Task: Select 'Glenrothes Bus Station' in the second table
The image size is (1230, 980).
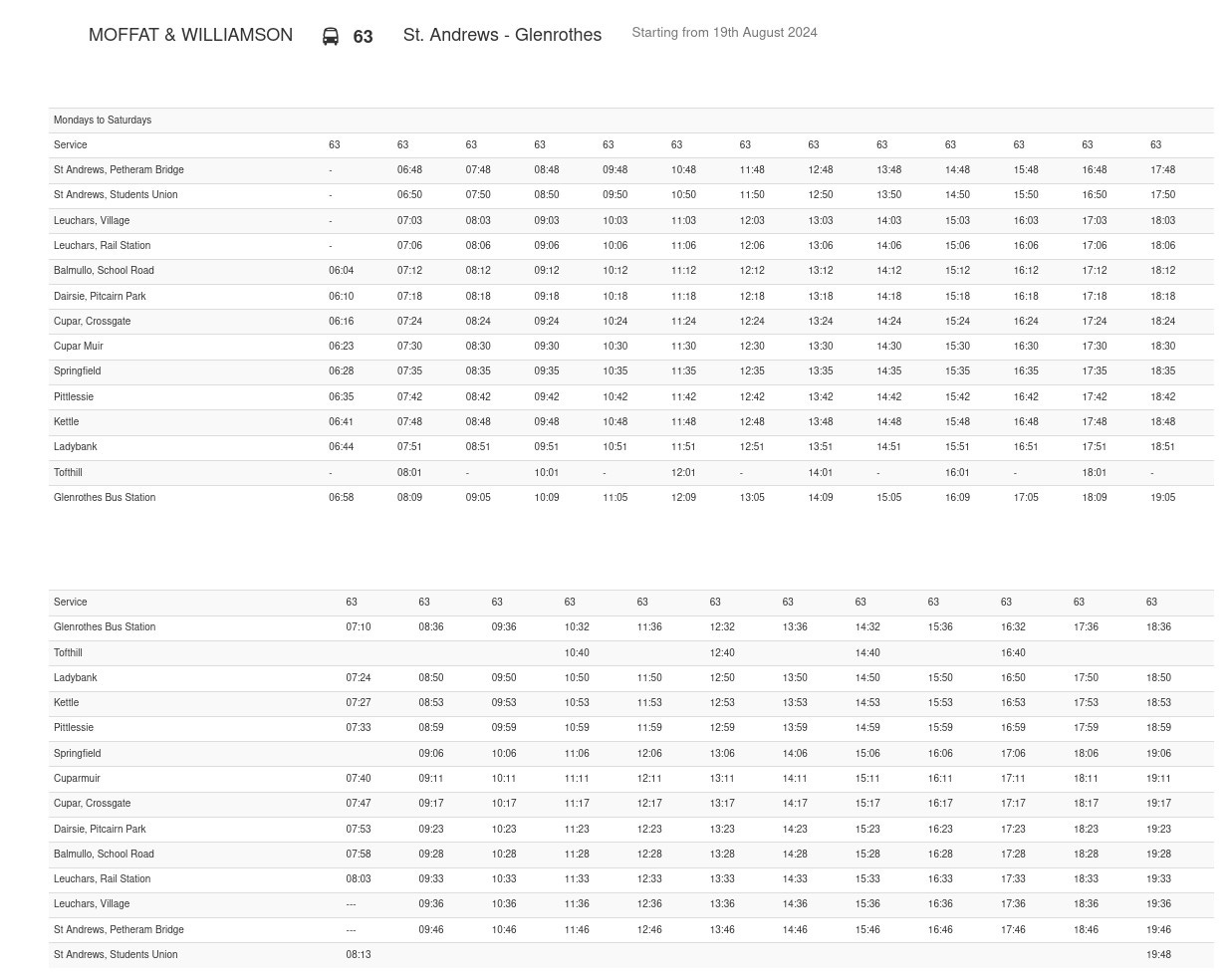Action: 105,627
